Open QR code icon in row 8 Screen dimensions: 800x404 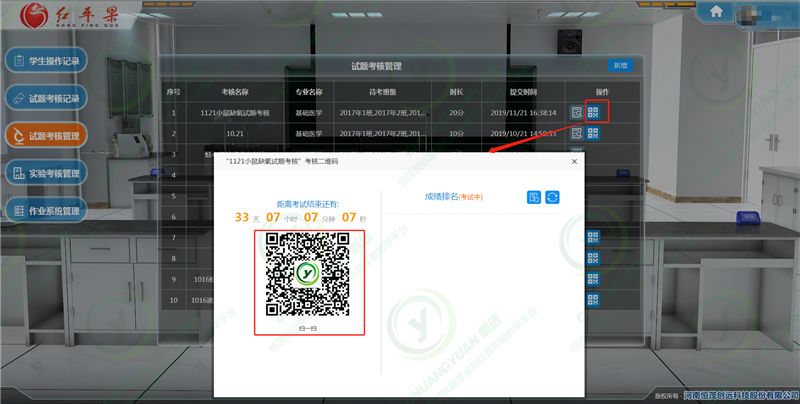593,258
